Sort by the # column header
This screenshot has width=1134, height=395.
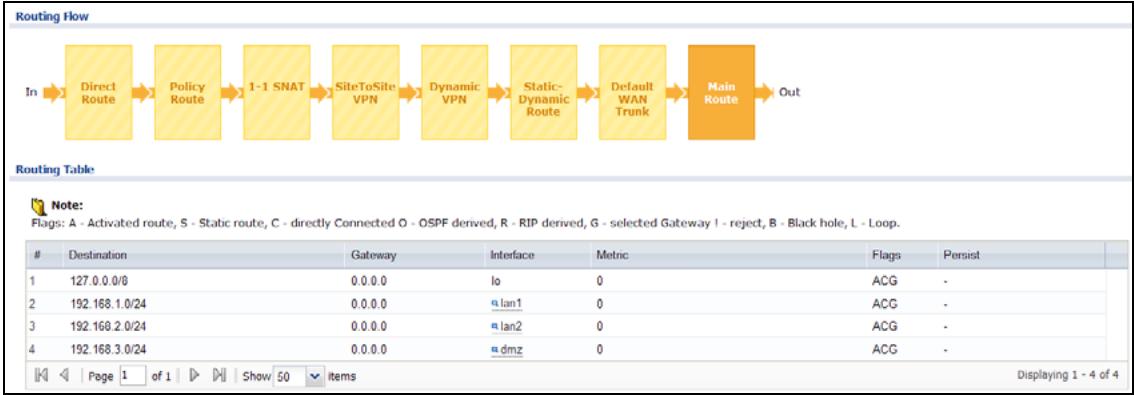[x=45, y=255]
